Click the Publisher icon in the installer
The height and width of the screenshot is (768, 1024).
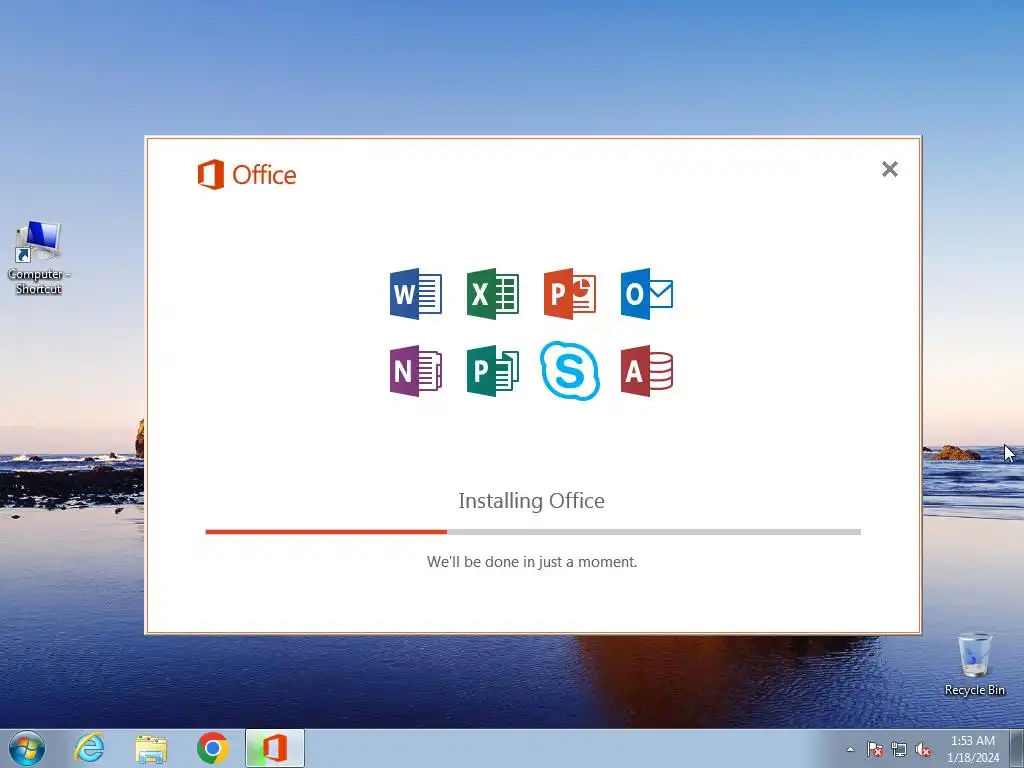tap(493, 371)
